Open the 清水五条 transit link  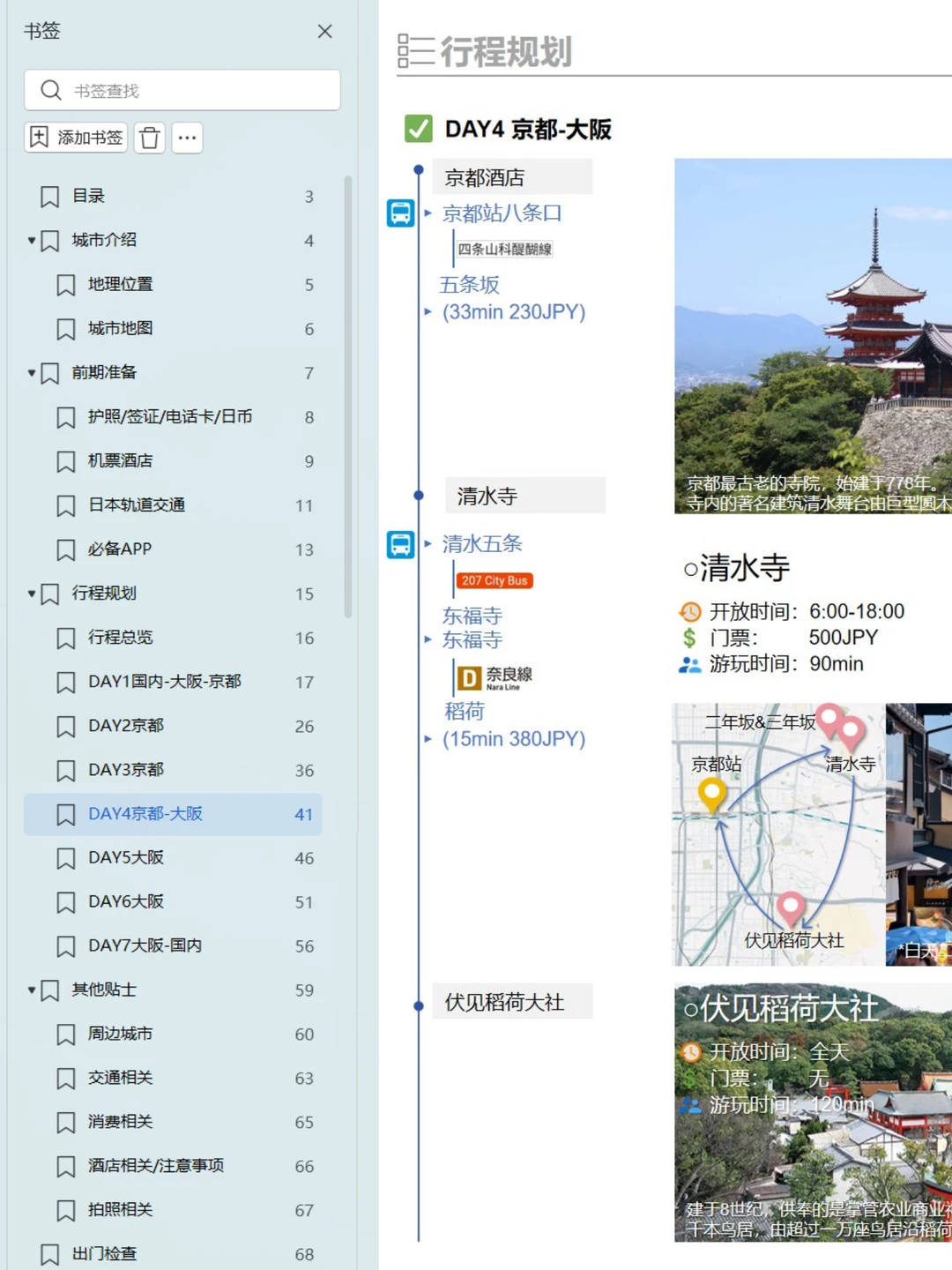click(x=480, y=544)
